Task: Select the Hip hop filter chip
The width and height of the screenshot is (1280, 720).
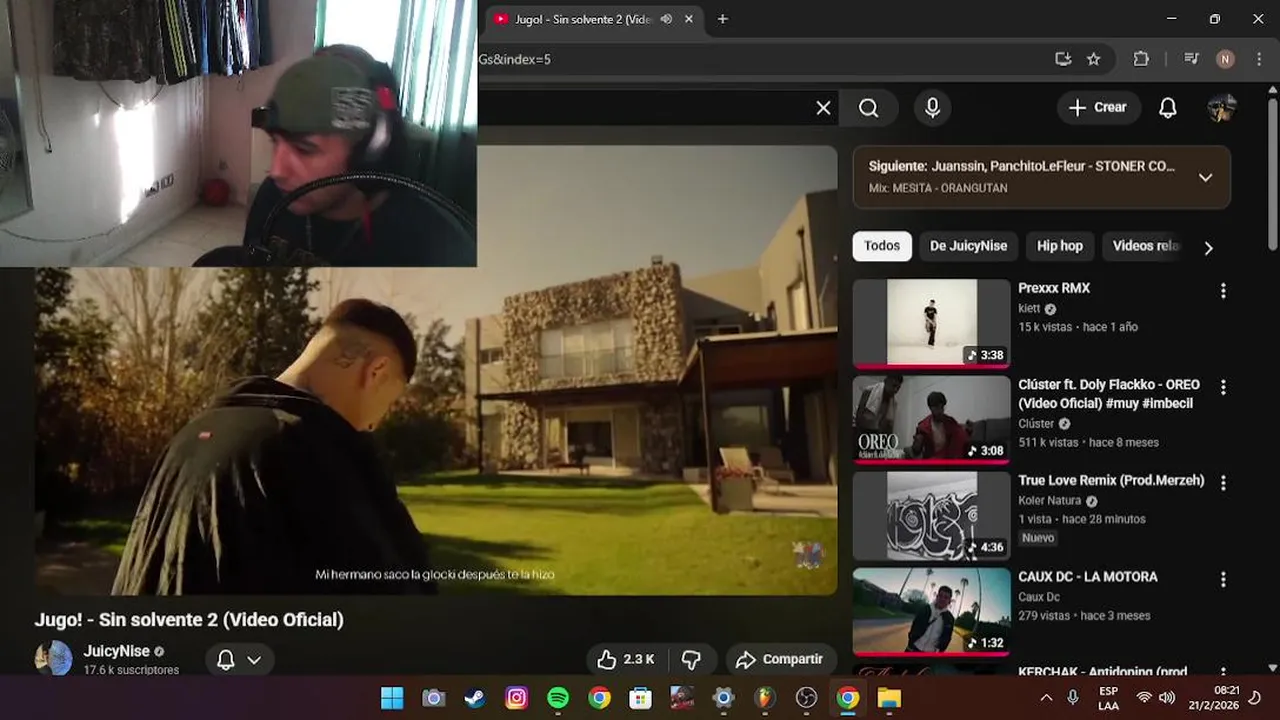Action: pos(1060,246)
